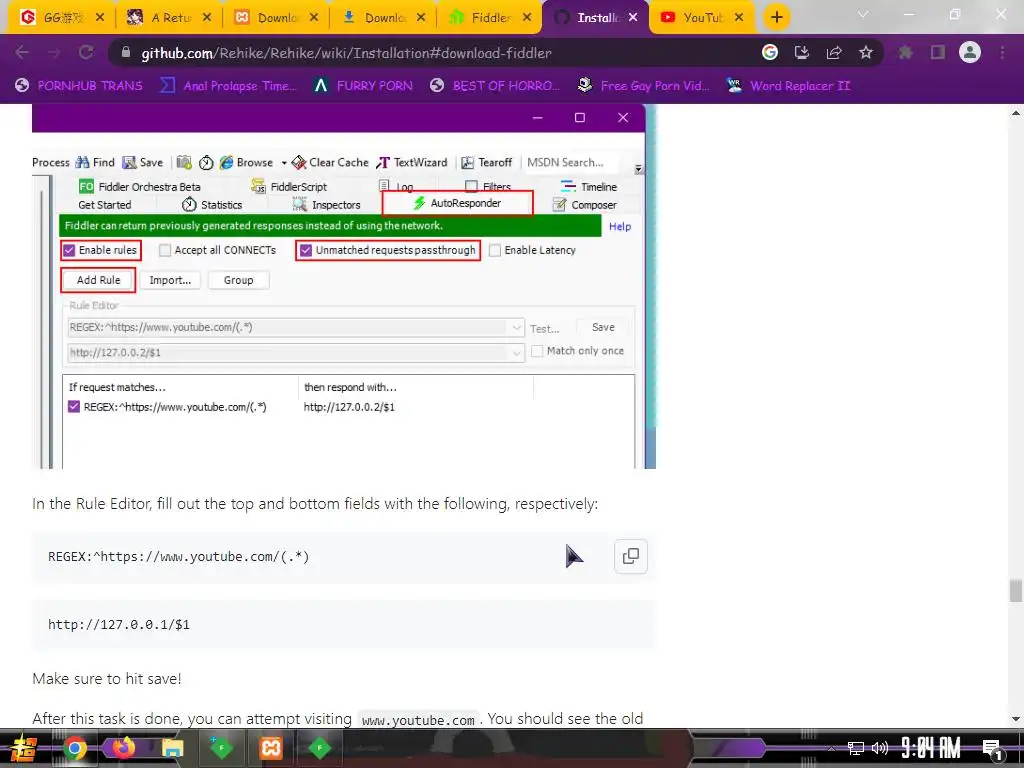This screenshot has height=768, width=1024.
Task: Go back using browser back arrow
Action: [x=22, y=52]
